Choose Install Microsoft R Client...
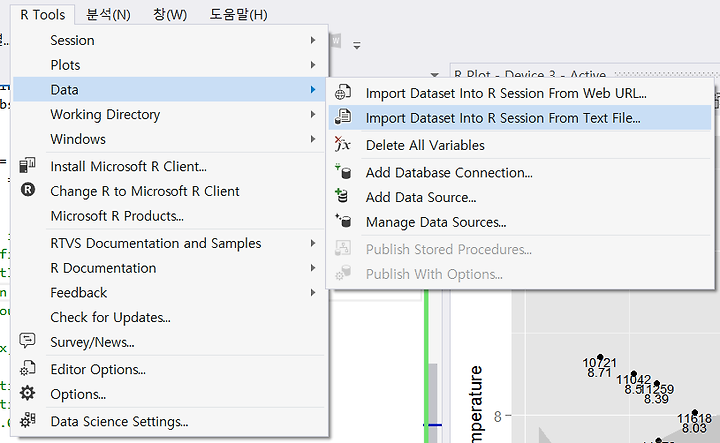This screenshot has height=443, width=720. (171, 166)
